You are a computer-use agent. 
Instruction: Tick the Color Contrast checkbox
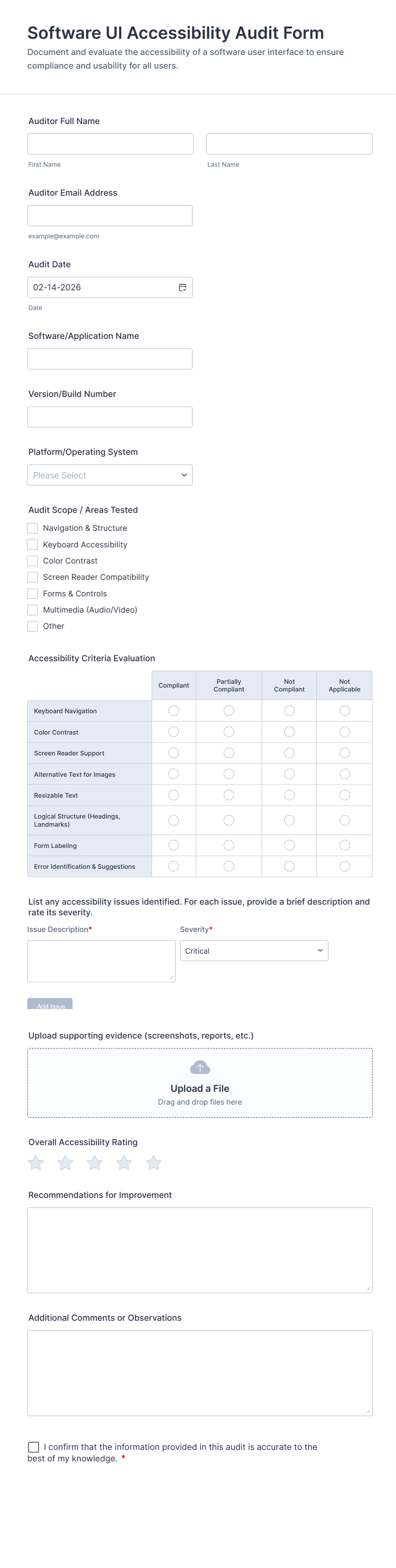(x=33, y=561)
